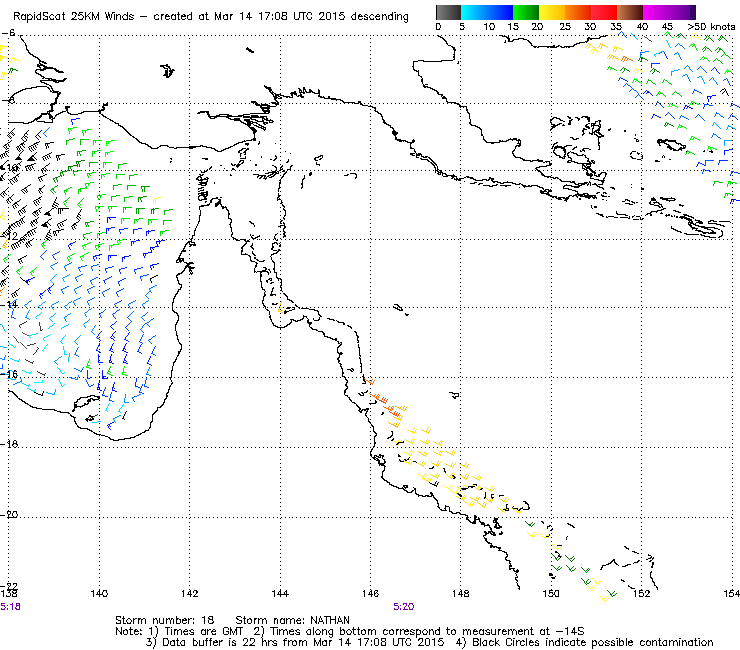Click the longitude label 148

tap(461, 594)
